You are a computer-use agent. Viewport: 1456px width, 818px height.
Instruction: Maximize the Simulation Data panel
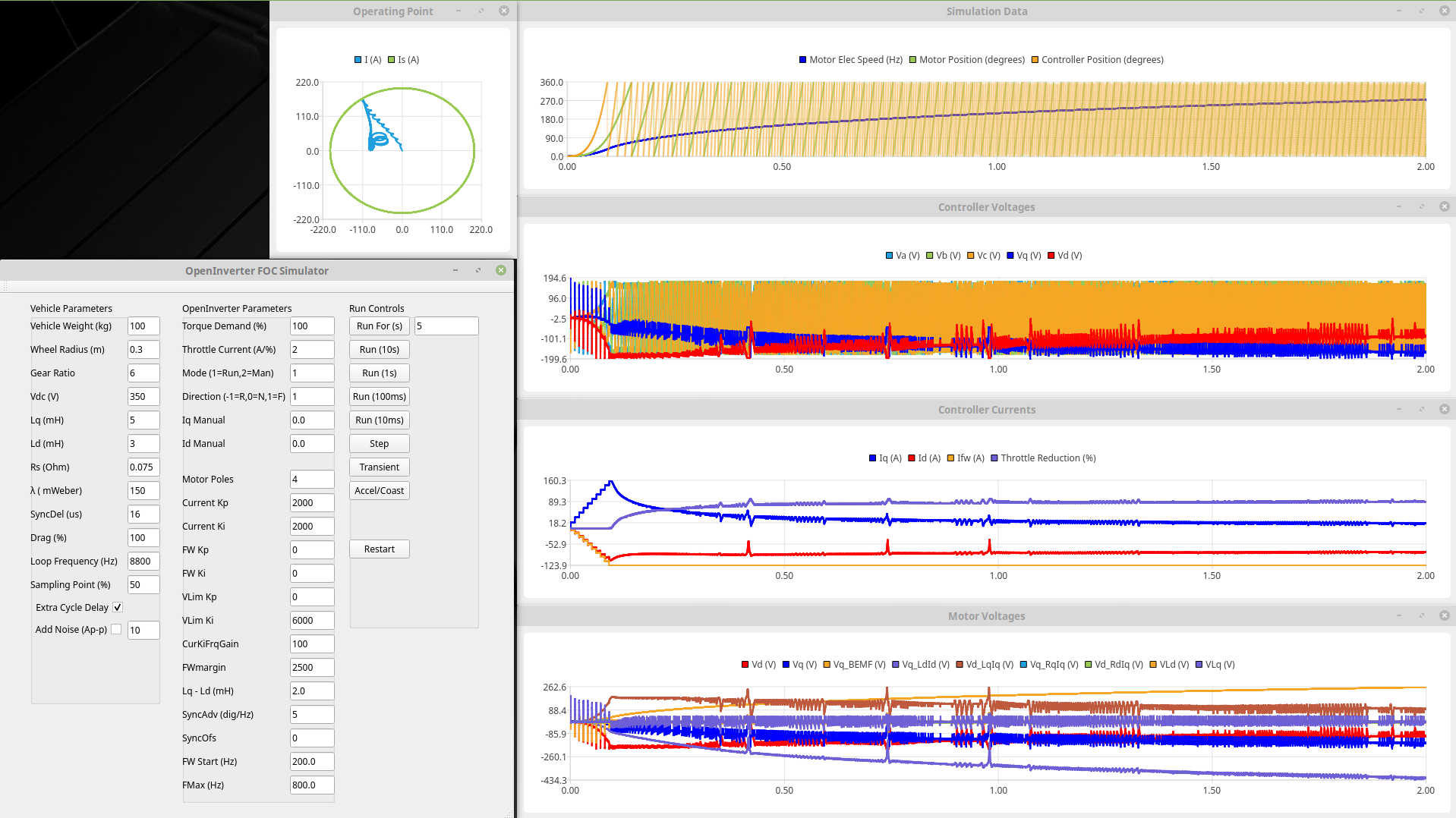(x=1421, y=11)
